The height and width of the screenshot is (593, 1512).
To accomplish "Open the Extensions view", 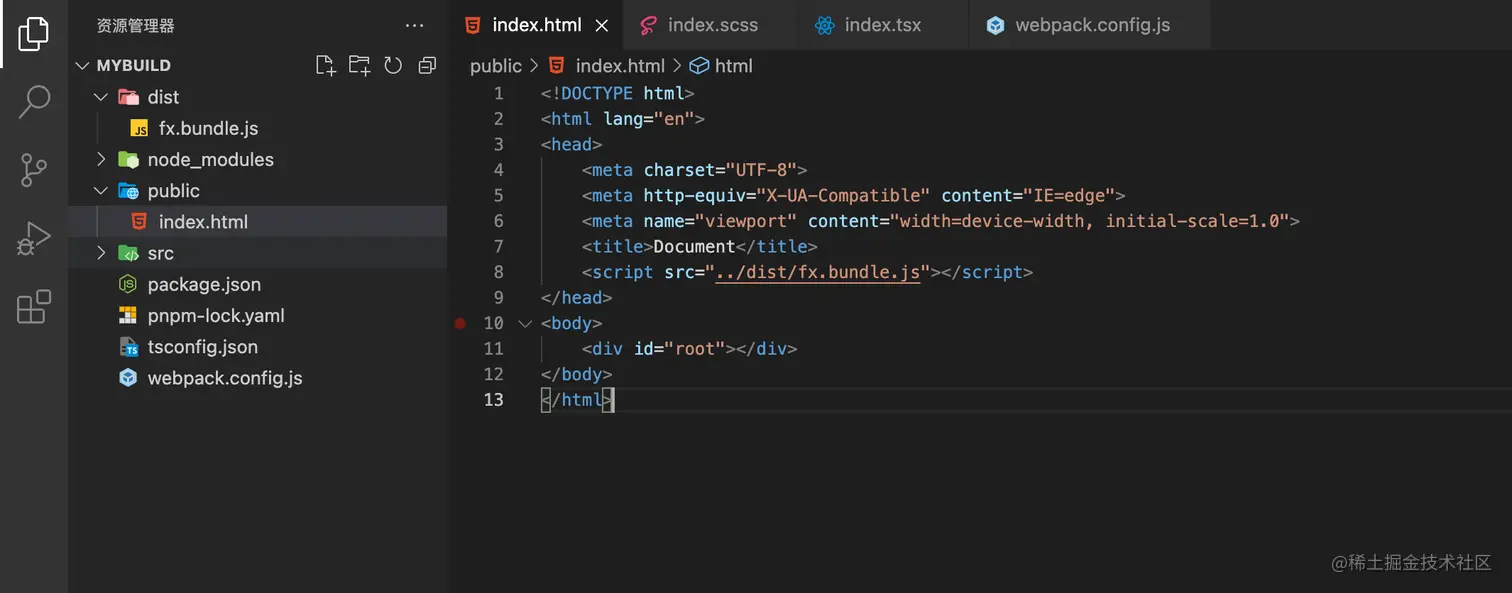I will 34,306.
